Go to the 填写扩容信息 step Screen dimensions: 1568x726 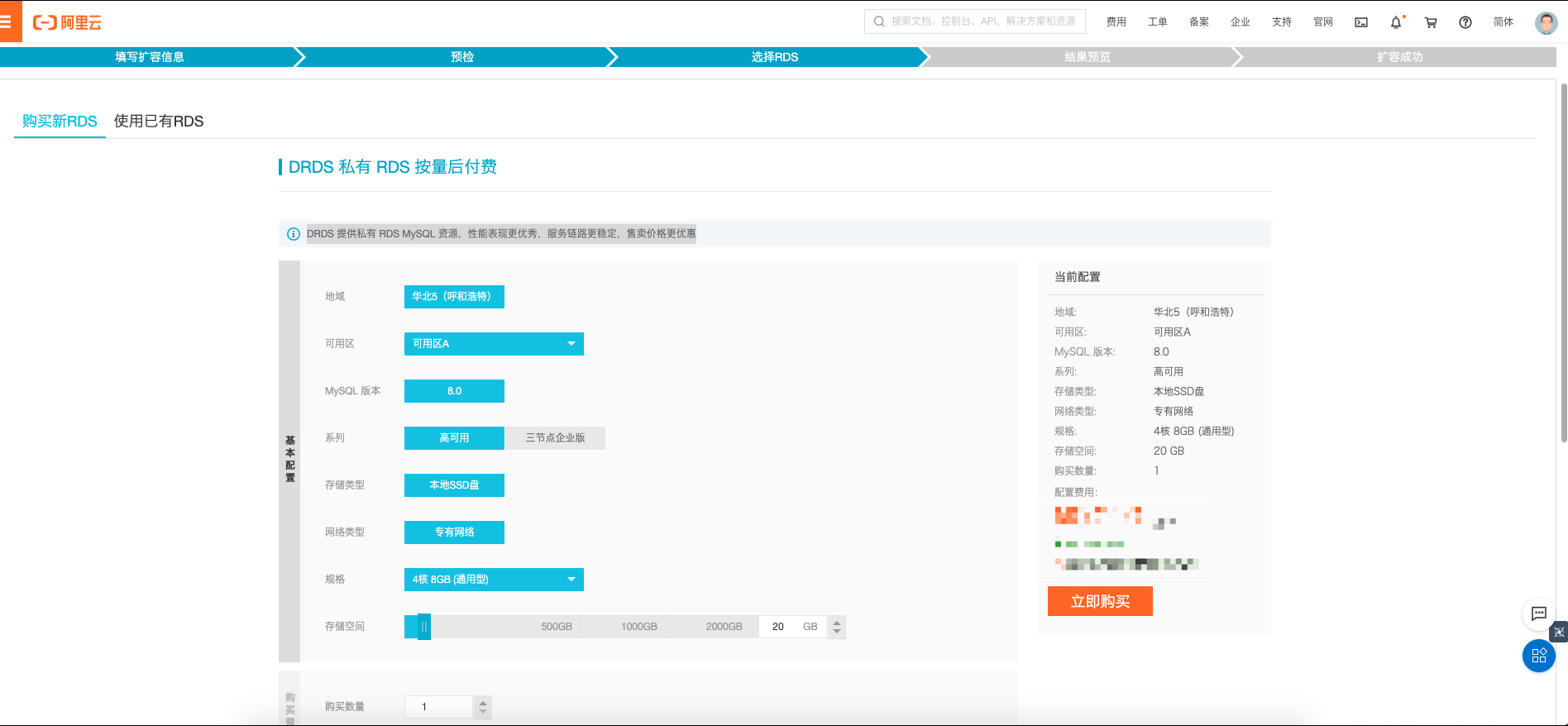point(150,57)
